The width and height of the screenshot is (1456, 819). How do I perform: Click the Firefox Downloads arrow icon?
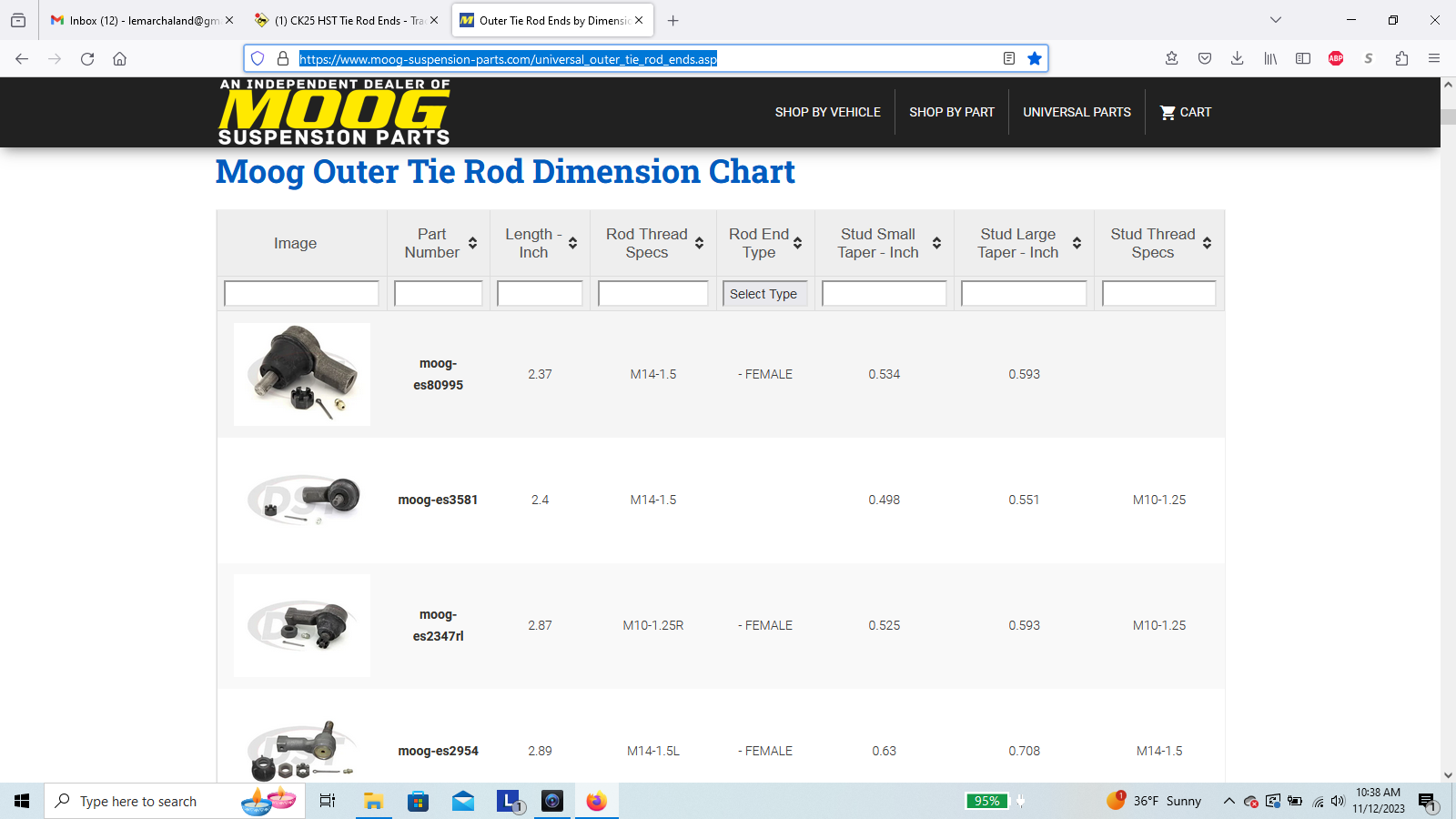(1237, 58)
